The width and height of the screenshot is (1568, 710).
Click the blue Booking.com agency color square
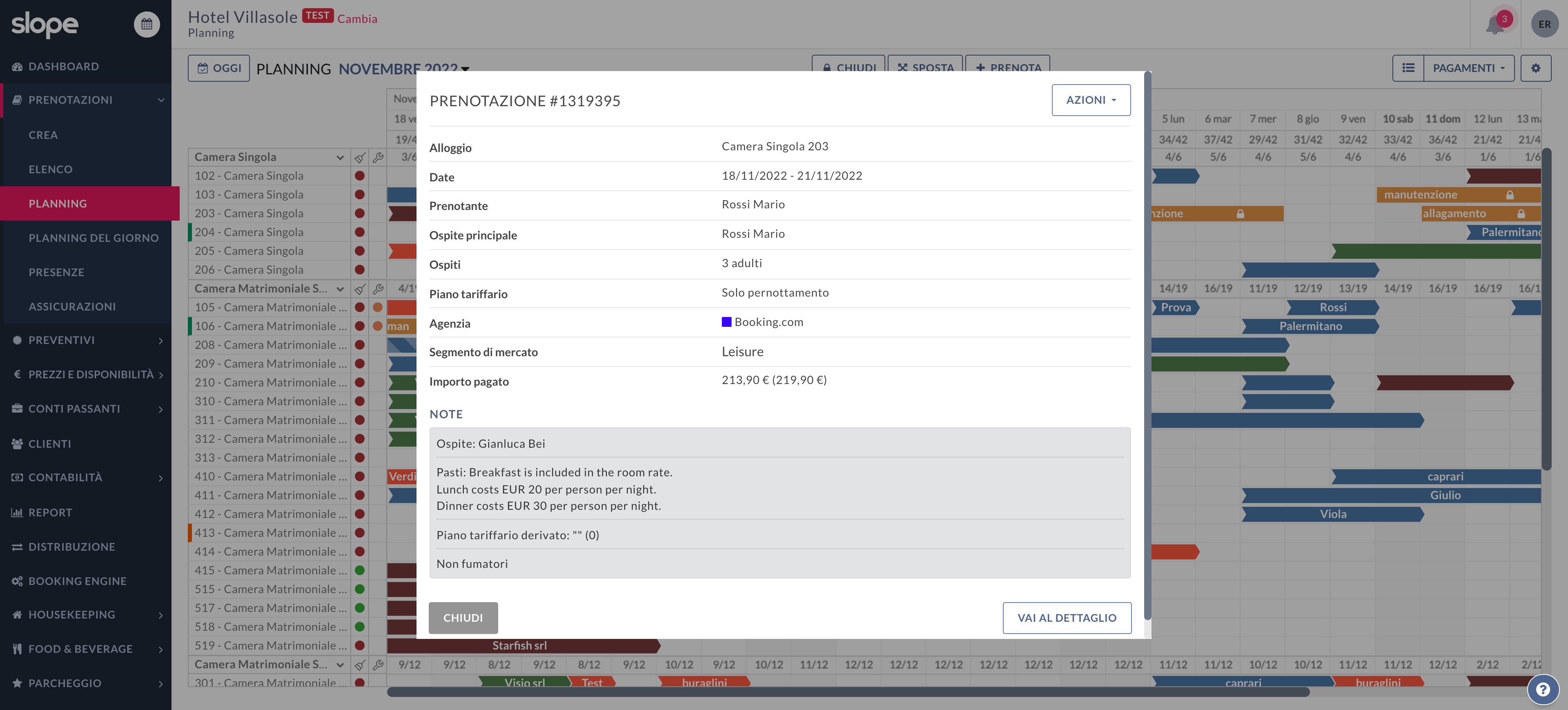point(726,322)
